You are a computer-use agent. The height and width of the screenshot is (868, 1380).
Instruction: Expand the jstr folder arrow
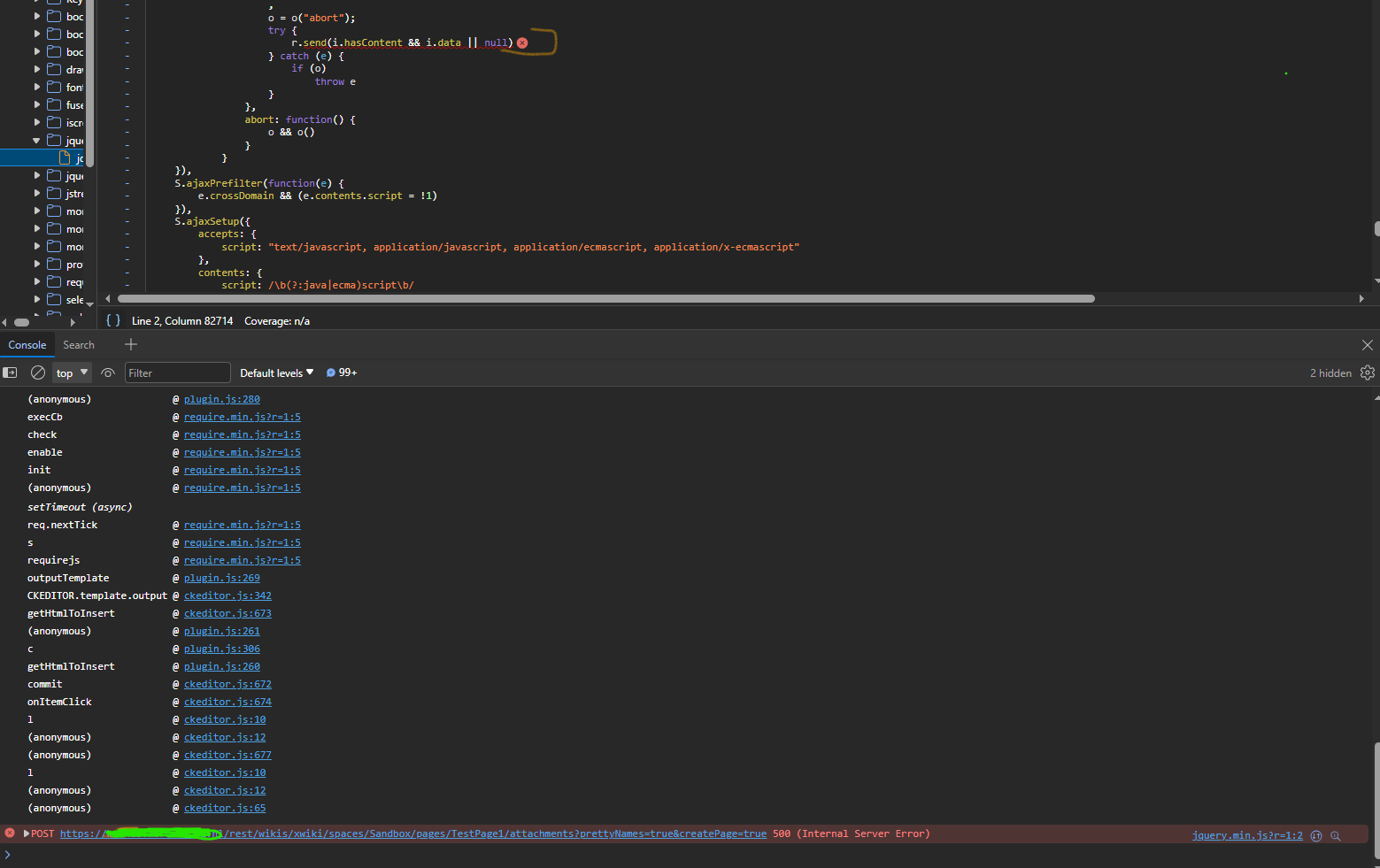click(36, 193)
